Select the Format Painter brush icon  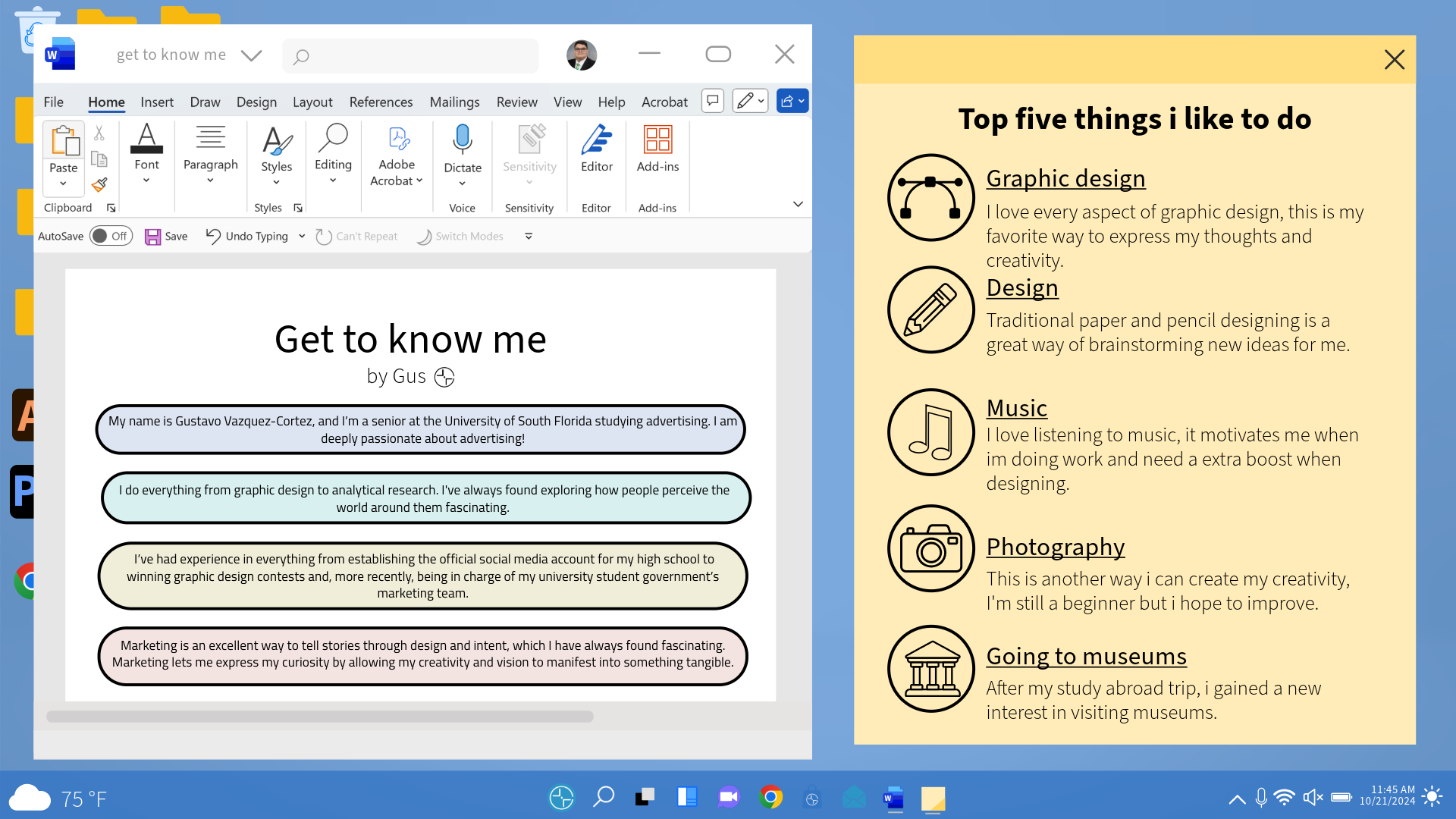[99, 184]
